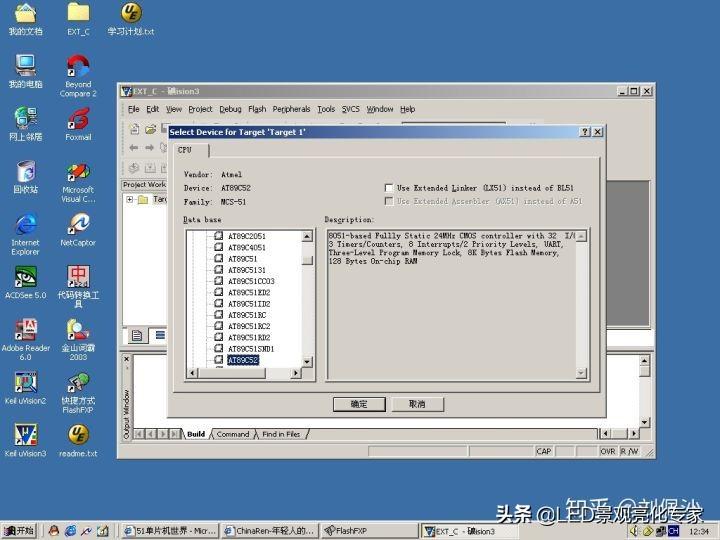
Task: Select AT89C51RC2 in device list
Action: pos(249,326)
